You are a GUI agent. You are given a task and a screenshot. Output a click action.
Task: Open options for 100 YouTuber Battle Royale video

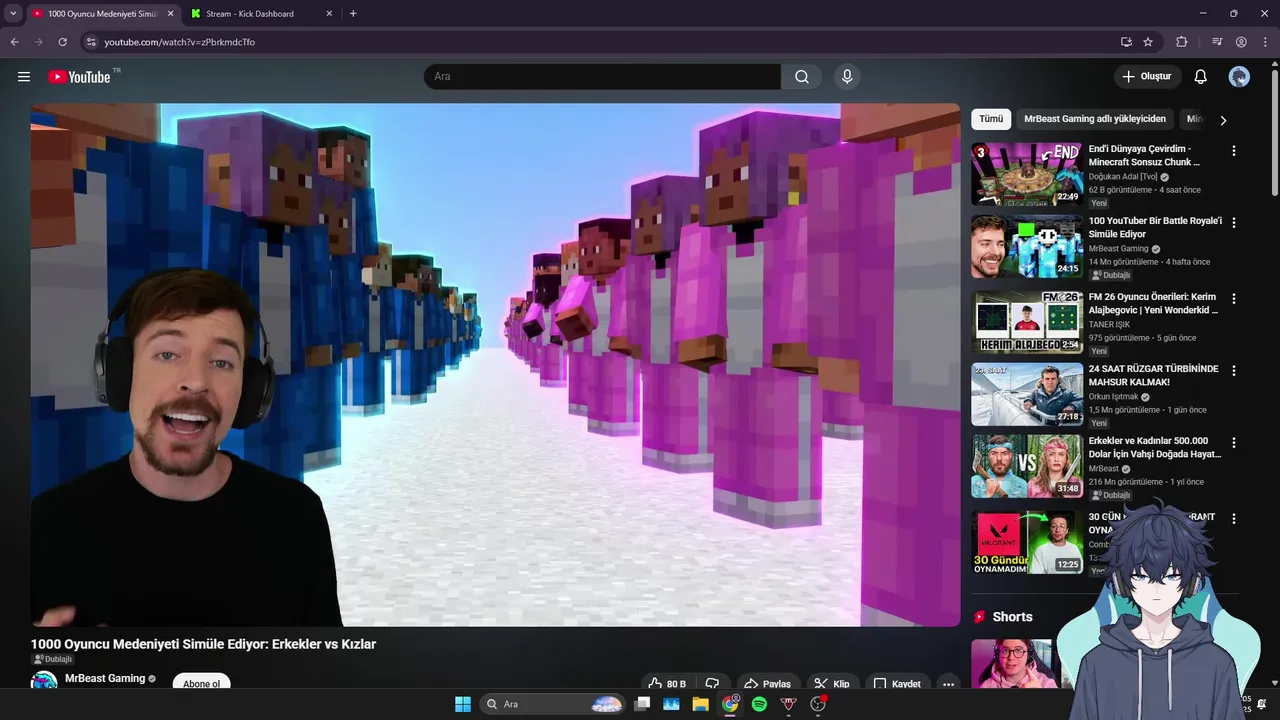[1234, 223]
